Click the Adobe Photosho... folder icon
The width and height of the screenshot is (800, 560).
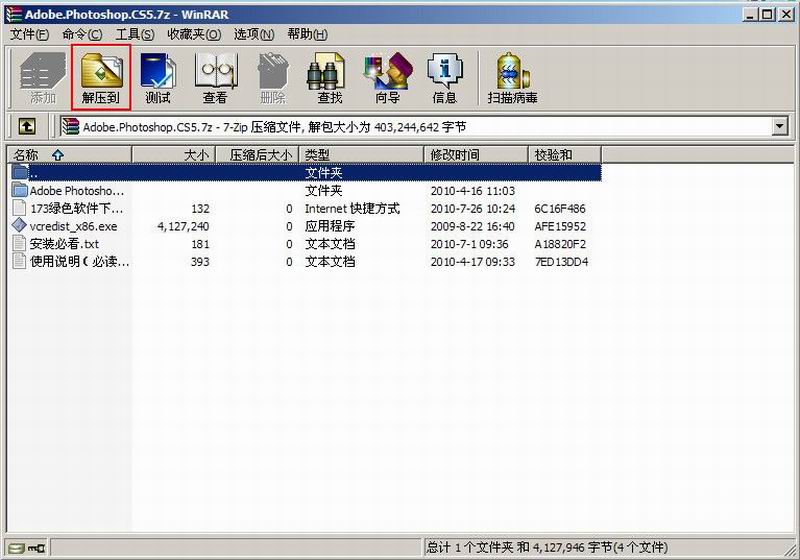coord(19,190)
